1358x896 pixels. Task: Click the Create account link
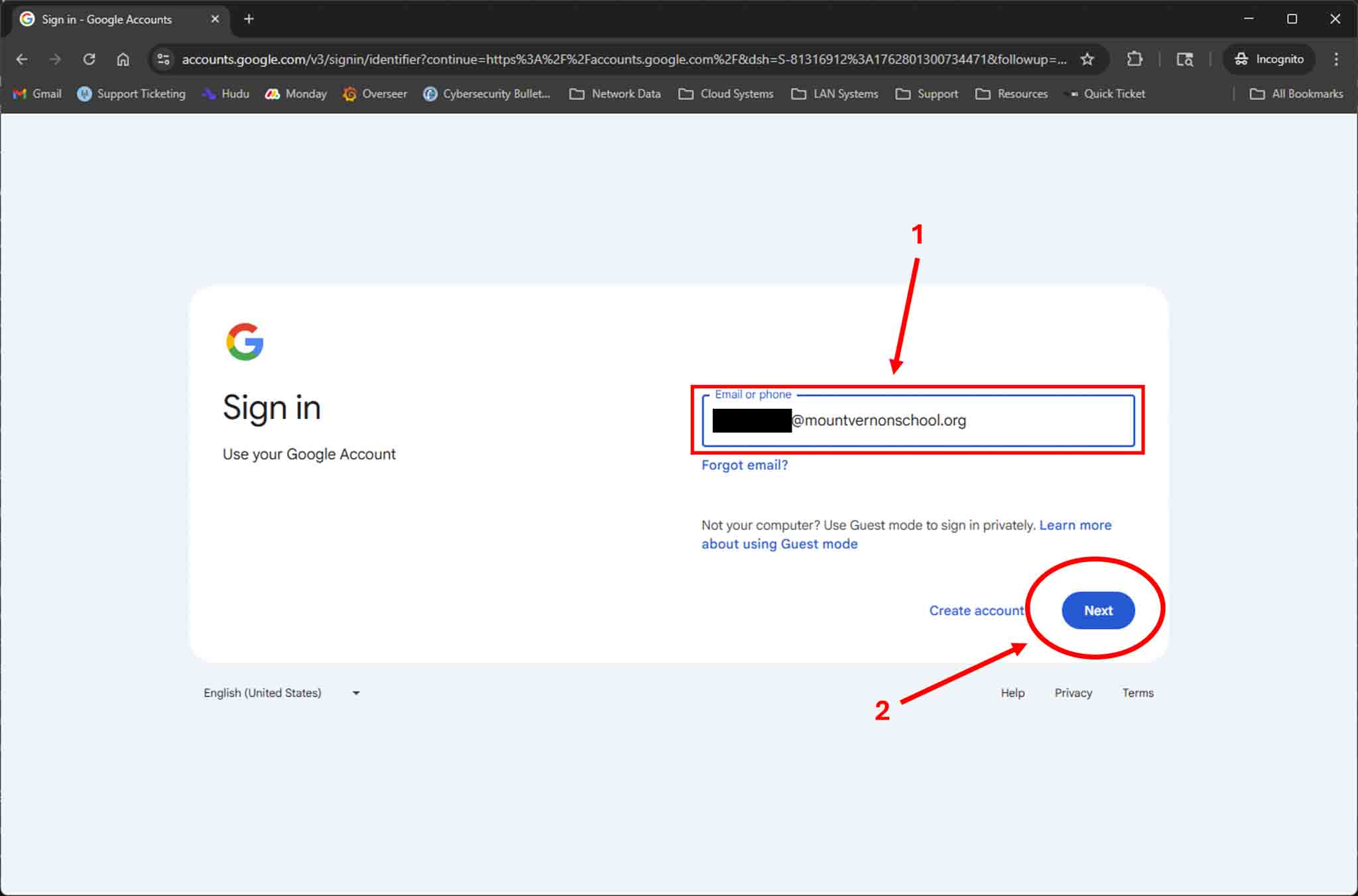[x=976, y=610]
